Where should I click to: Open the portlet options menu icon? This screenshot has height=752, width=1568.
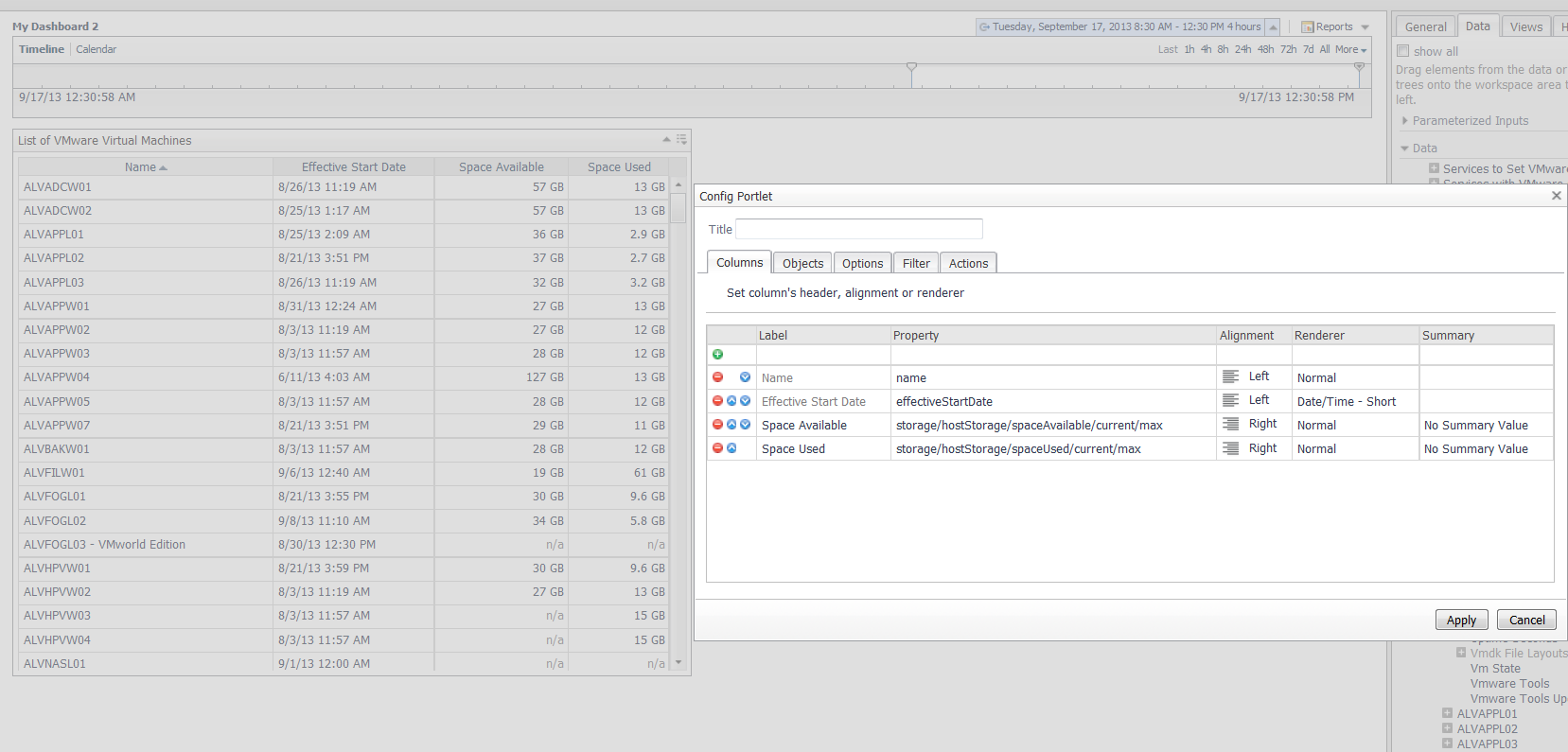[681, 140]
